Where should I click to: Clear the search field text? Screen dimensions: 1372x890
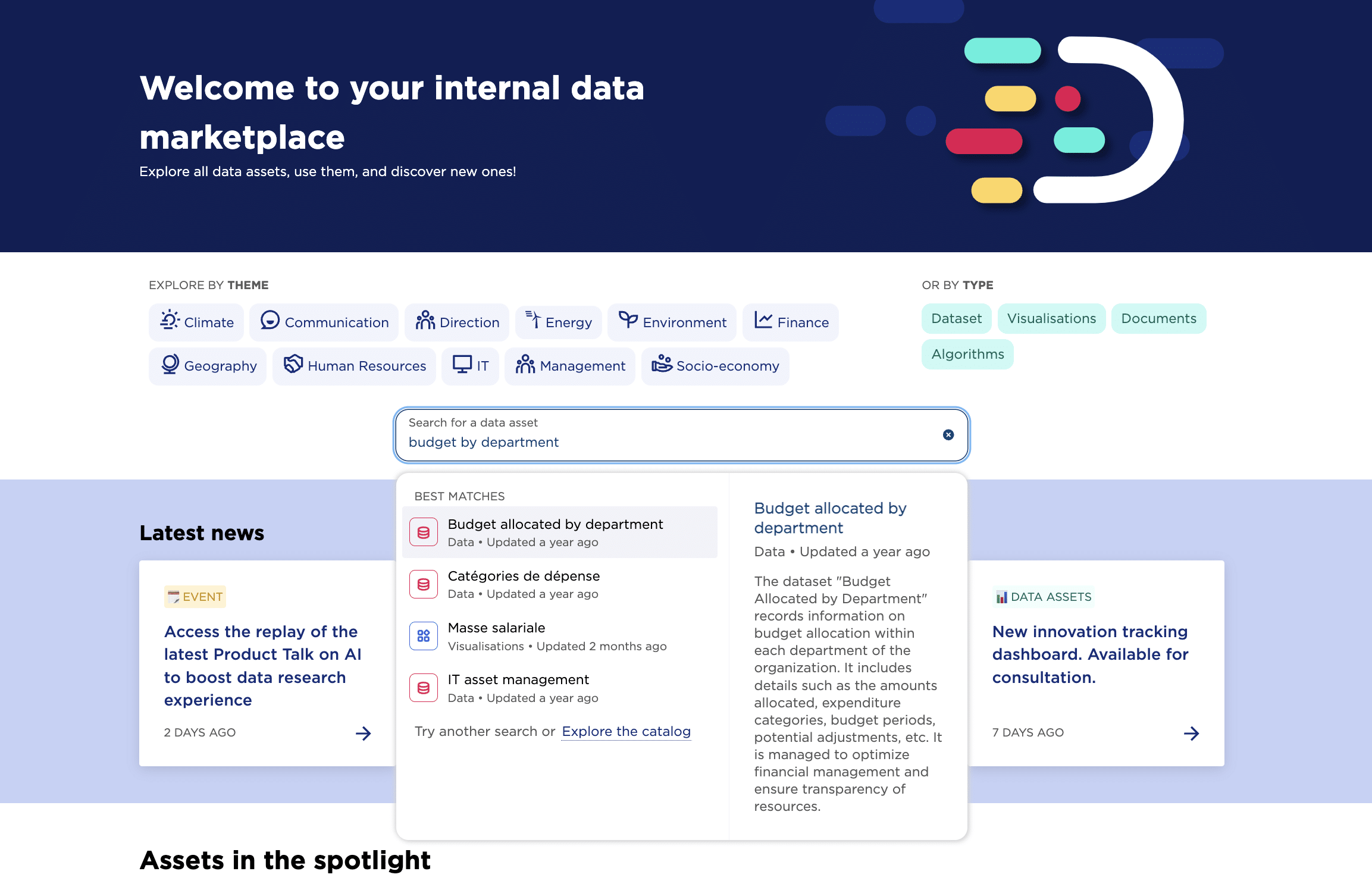(x=948, y=435)
